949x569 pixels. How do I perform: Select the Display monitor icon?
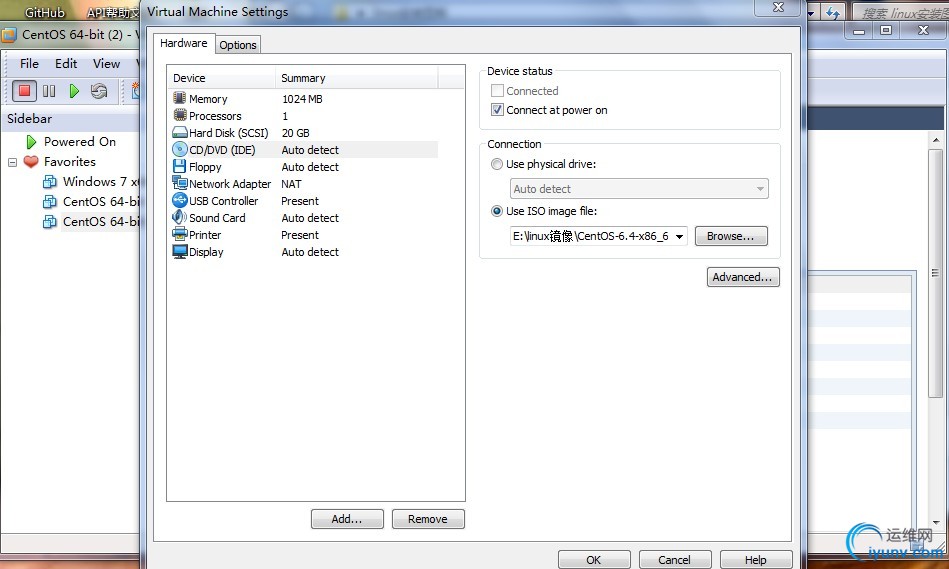tap(180, 251)
